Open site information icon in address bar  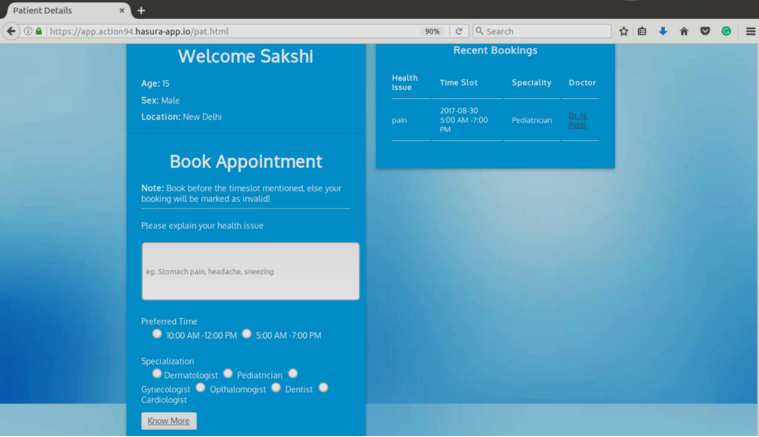coord(28,31)
